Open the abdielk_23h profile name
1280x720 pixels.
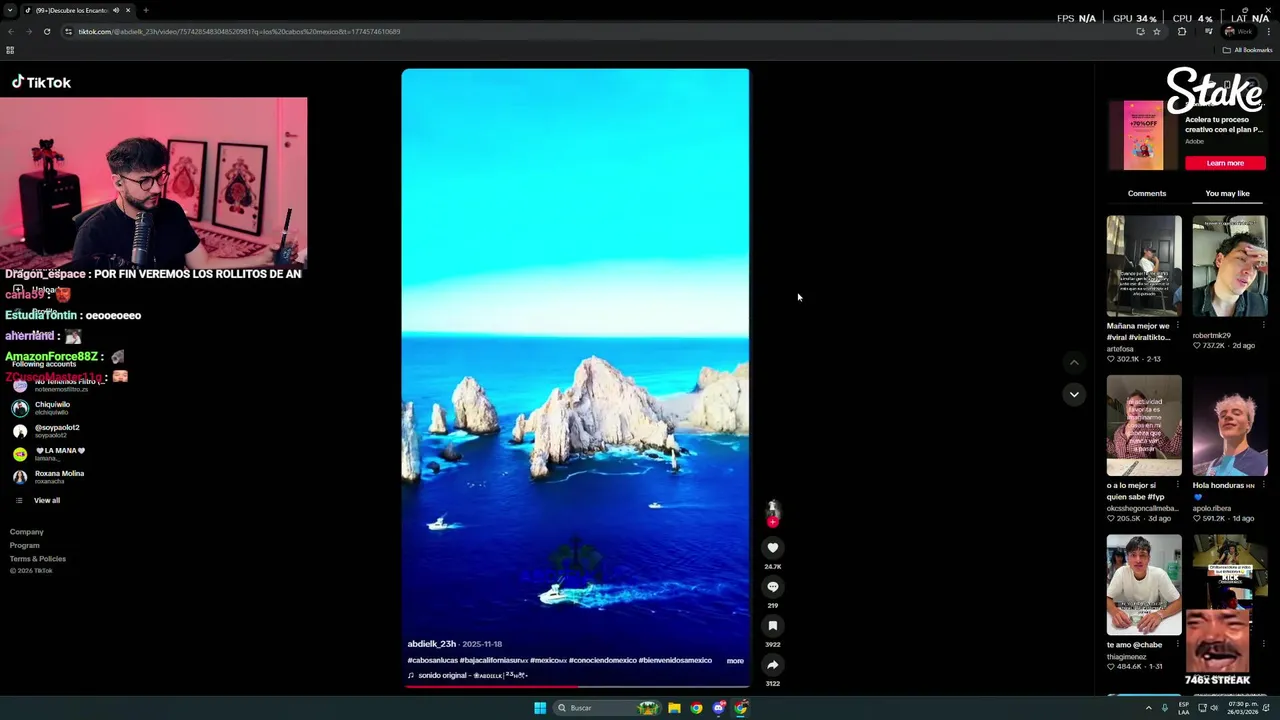(431, 644)
